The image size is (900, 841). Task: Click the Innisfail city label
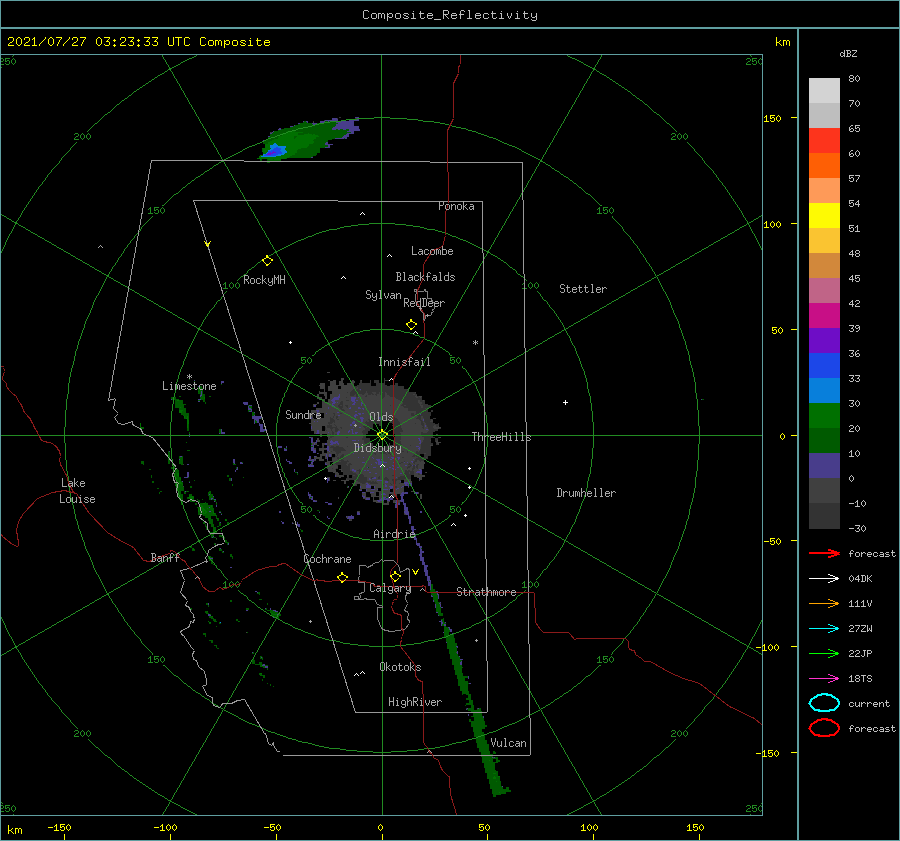[405, 362]
